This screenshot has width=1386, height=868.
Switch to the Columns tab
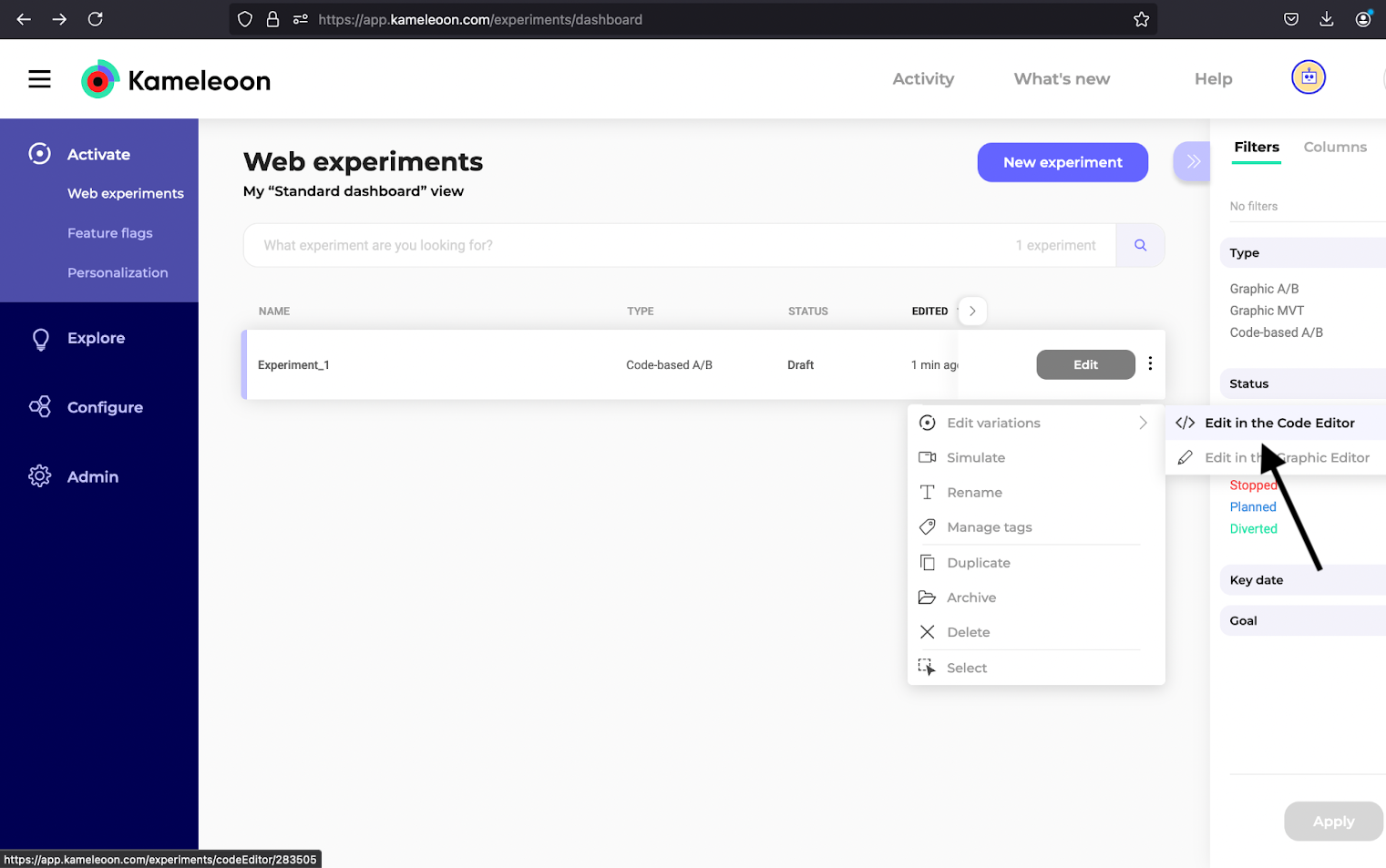point(1335,147)
